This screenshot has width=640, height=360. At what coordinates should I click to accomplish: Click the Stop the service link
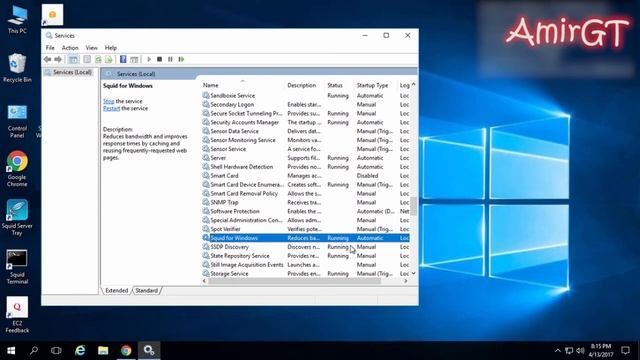(109, 101)
